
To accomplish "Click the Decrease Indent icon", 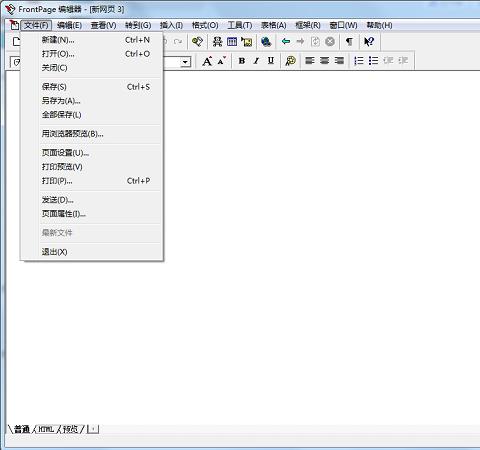I will pyautogui.click(x=388, y=61).
